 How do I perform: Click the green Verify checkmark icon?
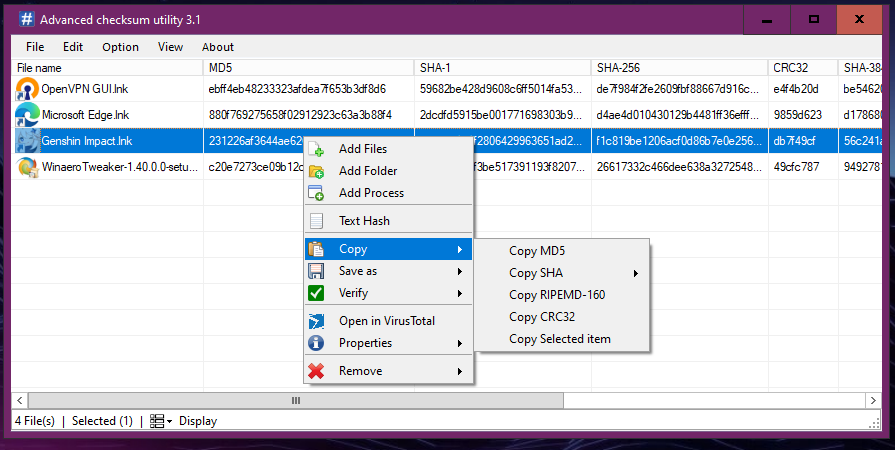pyautogui.click(x=317, y=293)
